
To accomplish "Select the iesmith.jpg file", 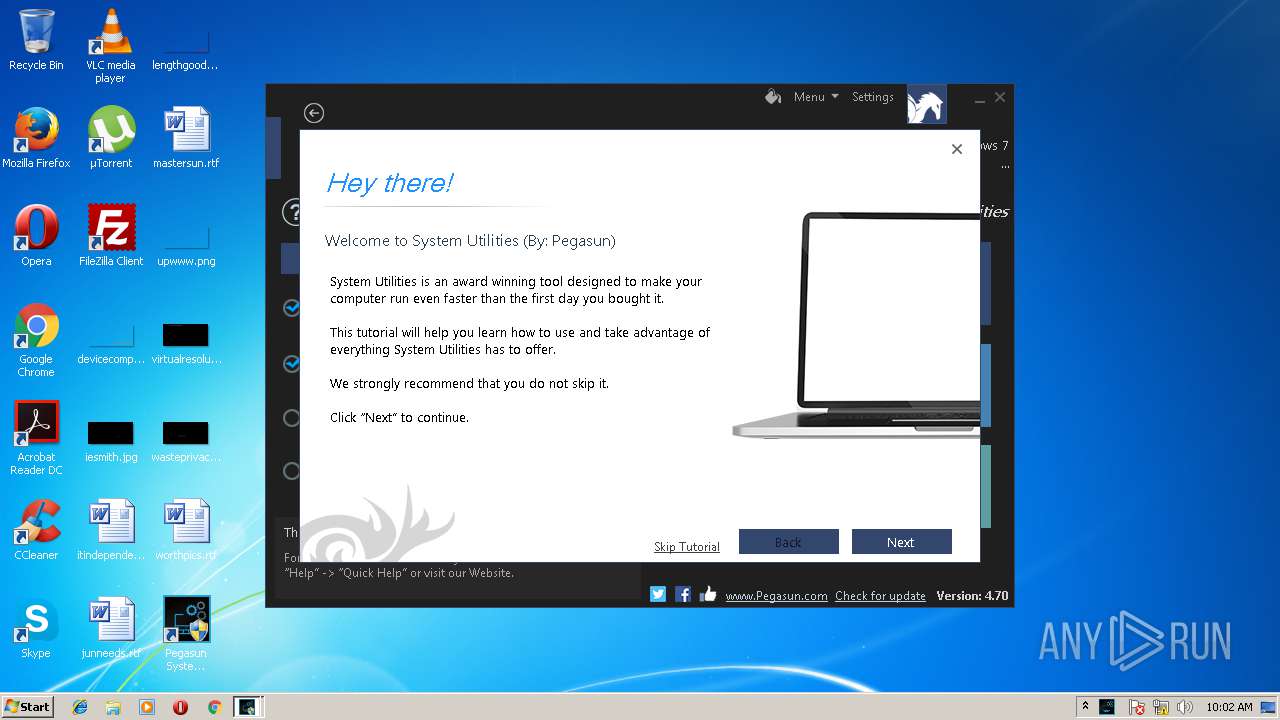I will [x=111, y=442].
